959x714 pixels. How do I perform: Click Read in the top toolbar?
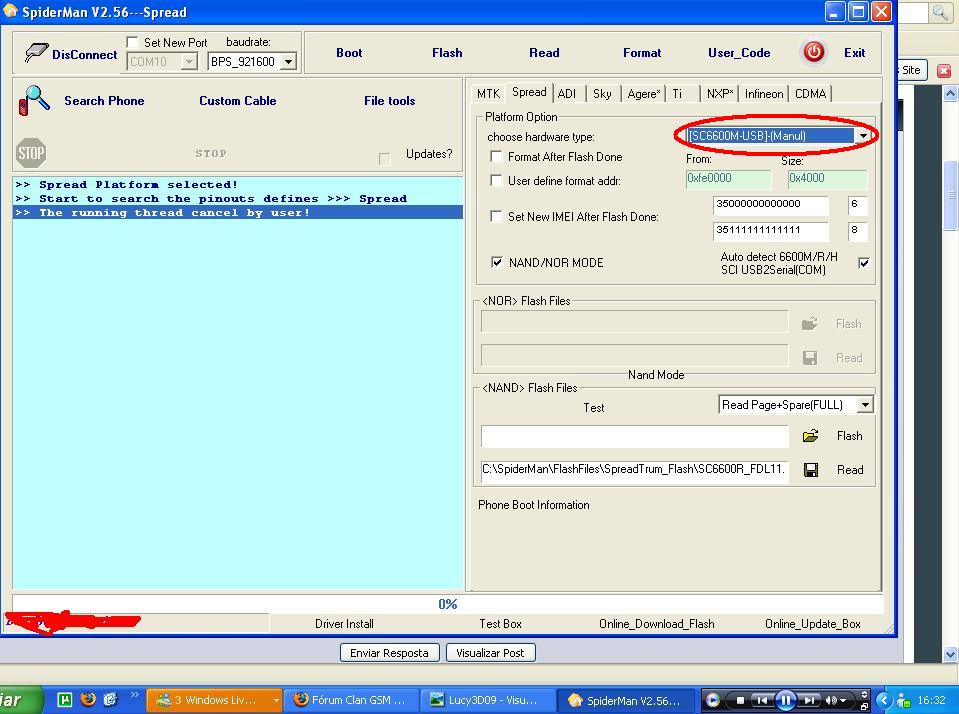pyautogui.click(x=544, y=53)
